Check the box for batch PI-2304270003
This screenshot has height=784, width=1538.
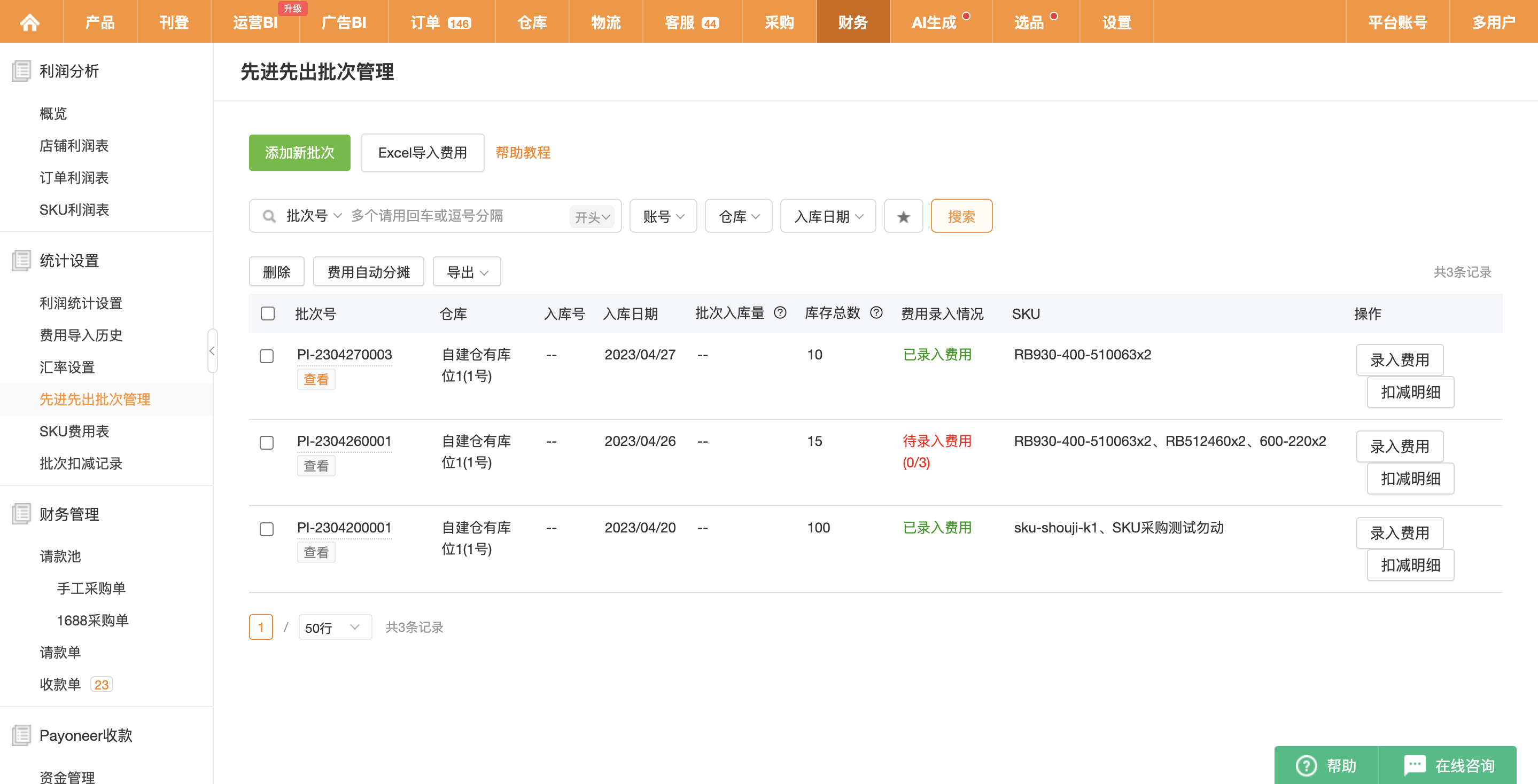[x=267, y=356]
